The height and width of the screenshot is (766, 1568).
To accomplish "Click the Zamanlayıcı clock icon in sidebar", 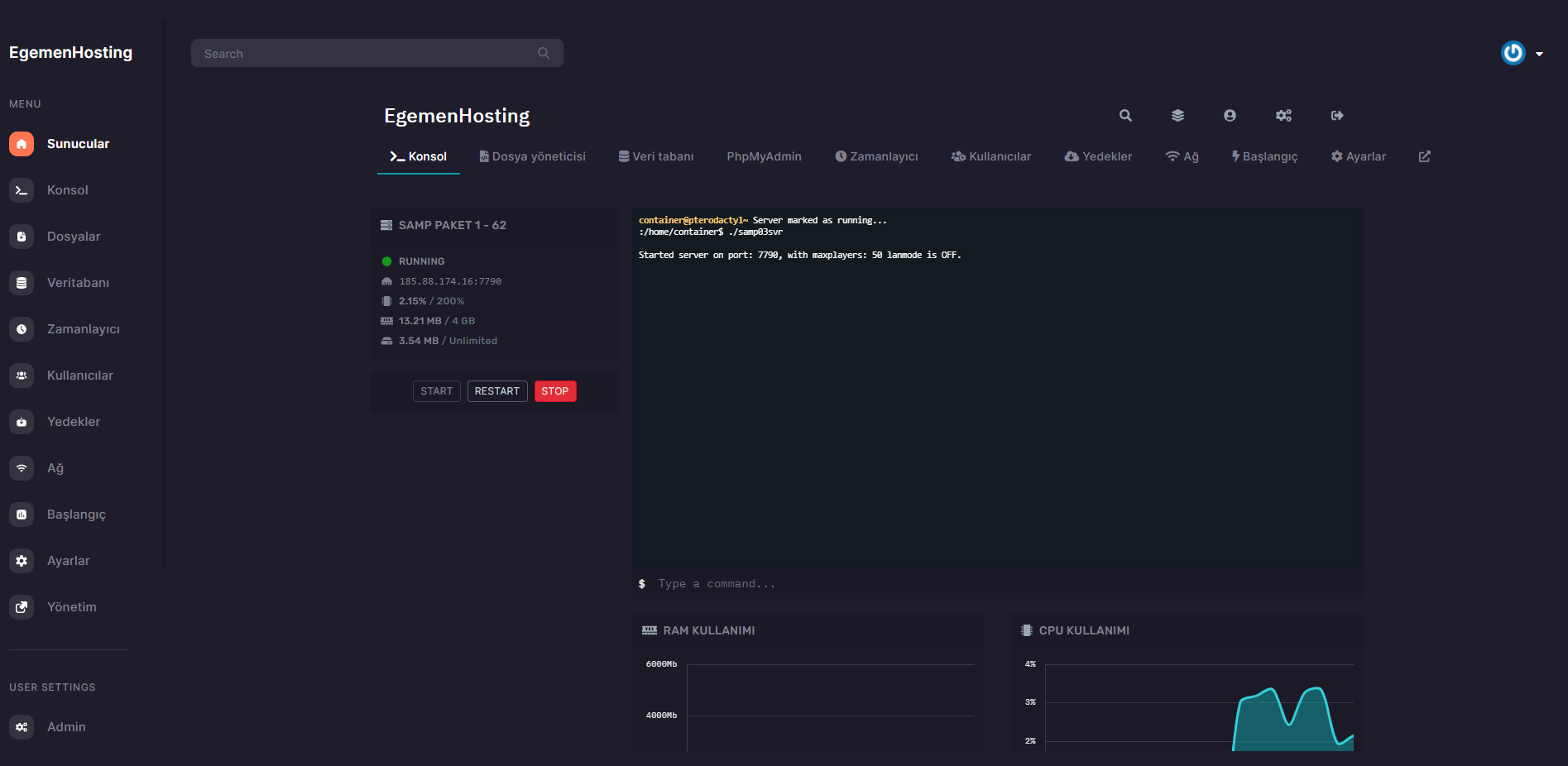I will pyautogui.click(x=22, y=329).
